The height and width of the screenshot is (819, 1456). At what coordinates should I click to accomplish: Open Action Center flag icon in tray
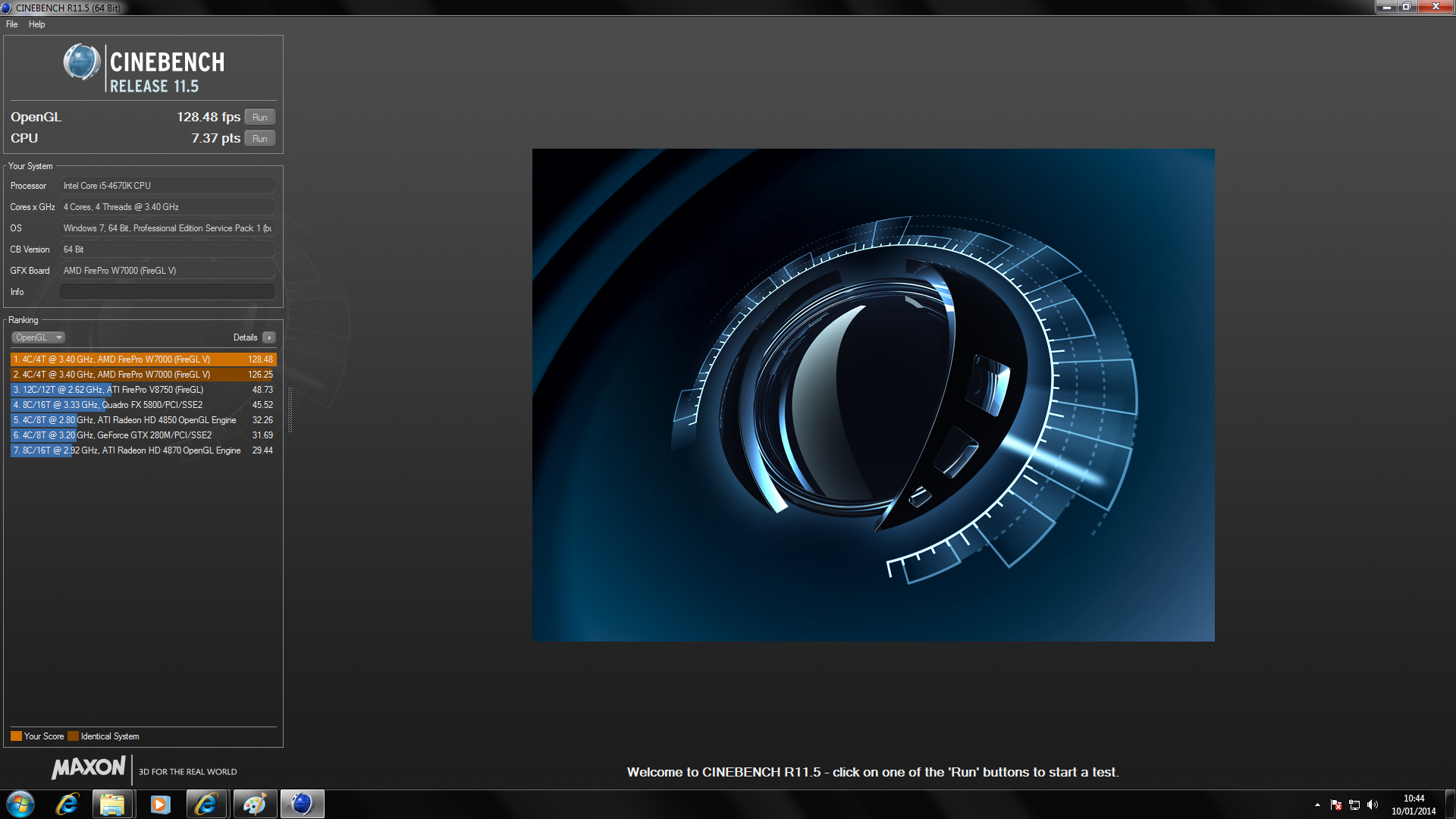[1336, 805]
